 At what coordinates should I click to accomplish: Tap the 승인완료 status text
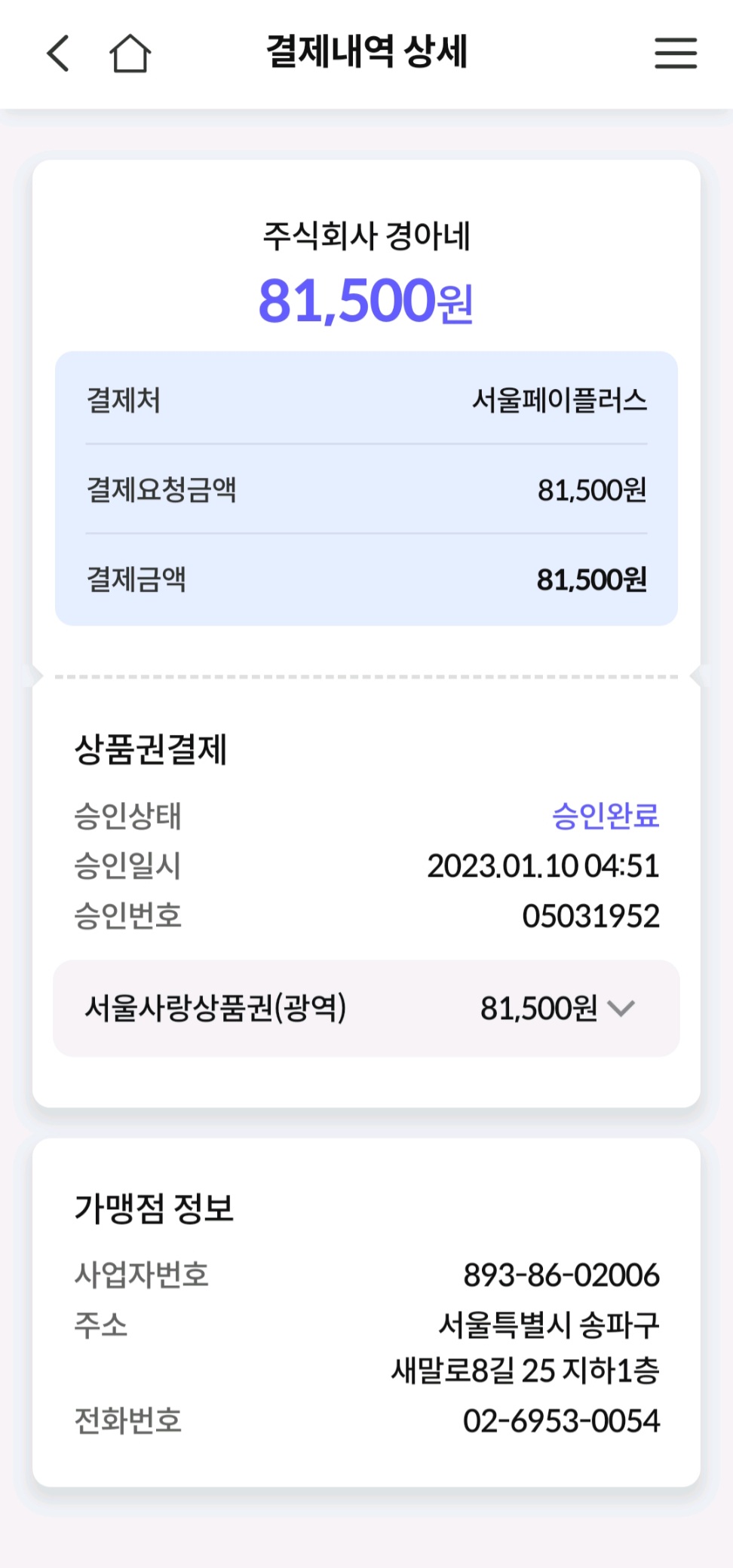(606, 816)
